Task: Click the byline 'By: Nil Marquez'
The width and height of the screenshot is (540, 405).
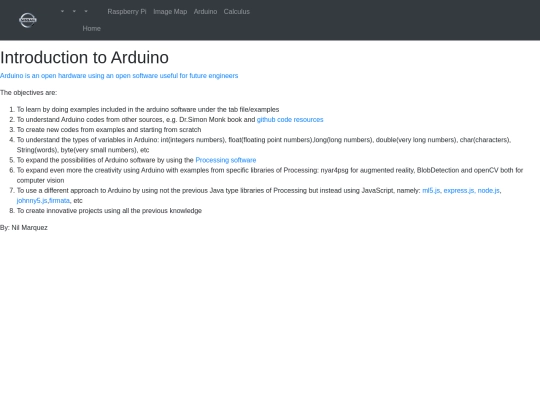Action: (24, 228)
